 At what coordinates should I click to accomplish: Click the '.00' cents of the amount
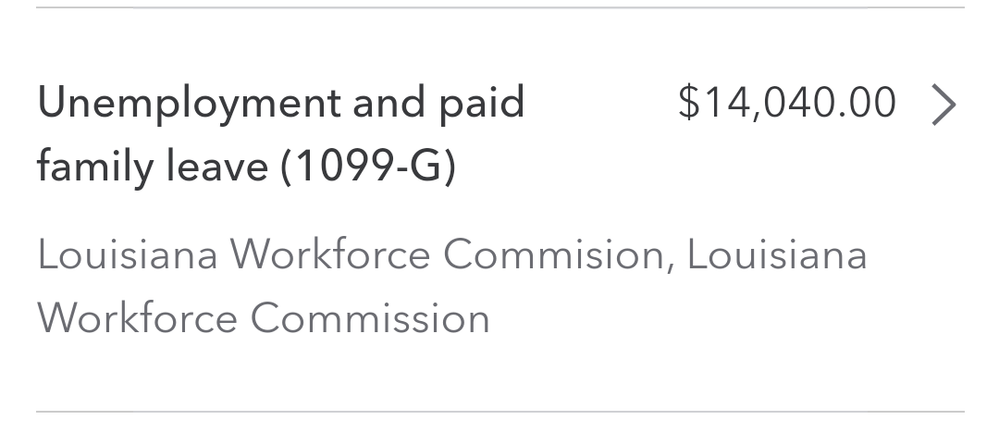[868, 104]
